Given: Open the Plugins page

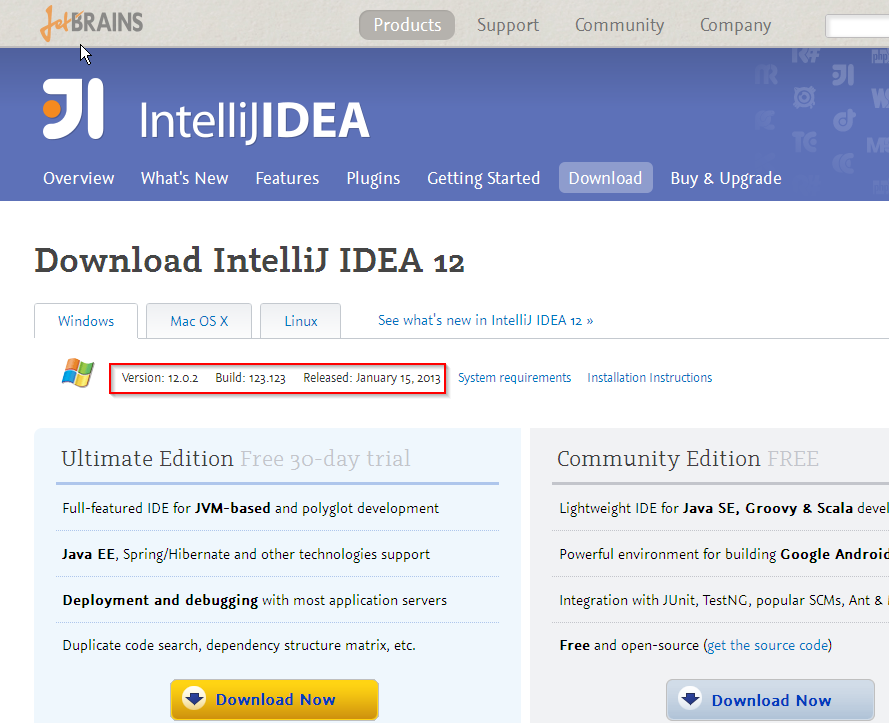Looking at the screenshot, I should [x=373, y=178].
